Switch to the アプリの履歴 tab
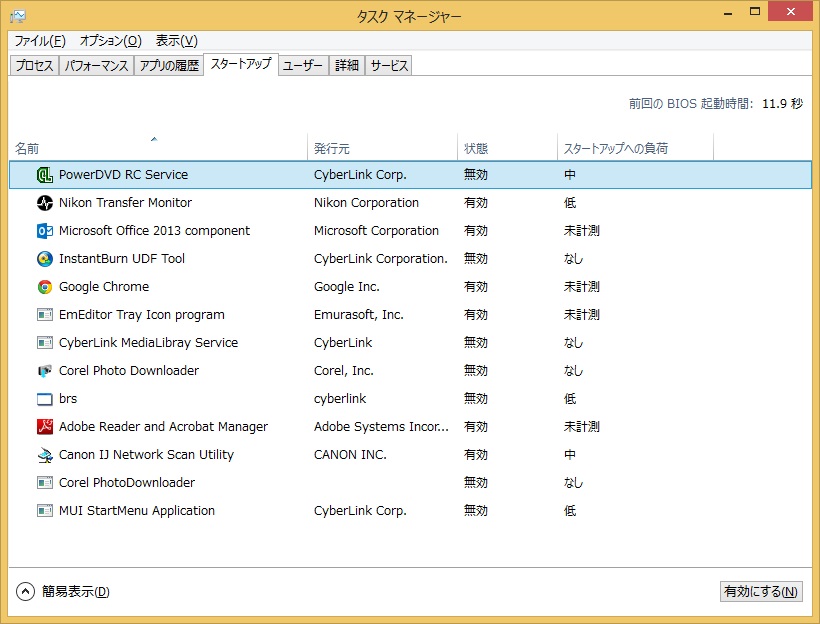 coord(169,65)
